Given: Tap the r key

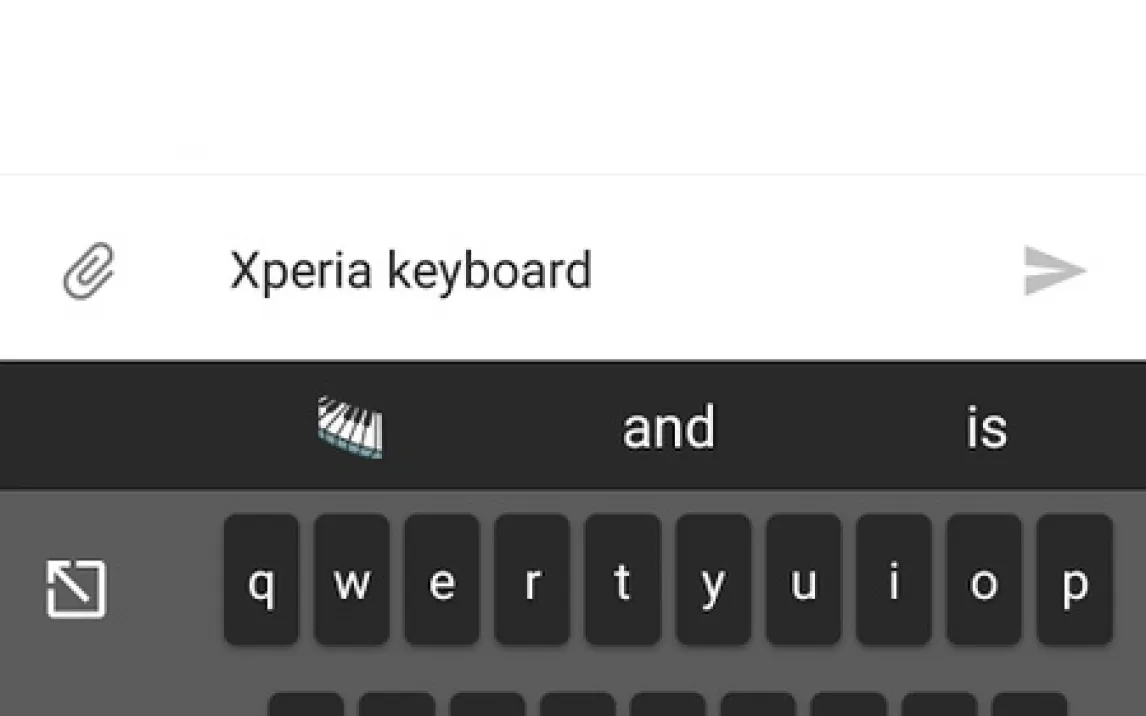Looking at the screenshot, I should [532, 581].
